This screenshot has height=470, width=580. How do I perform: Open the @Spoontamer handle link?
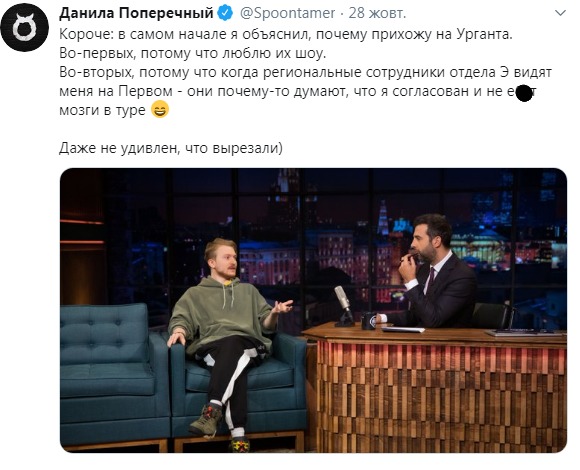coord(287,13)
